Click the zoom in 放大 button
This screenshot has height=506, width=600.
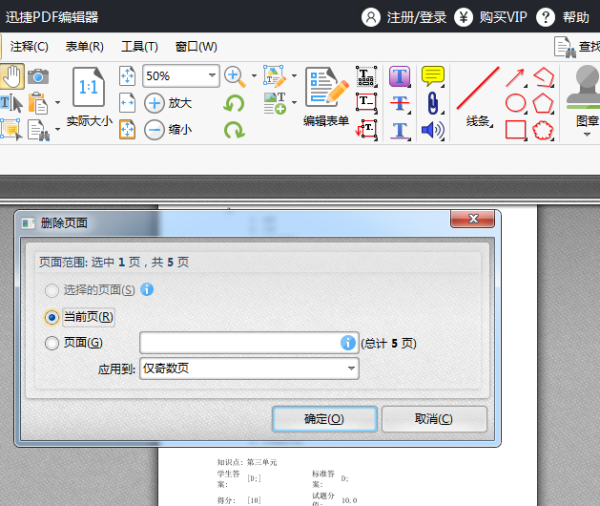tap(168, 103)
